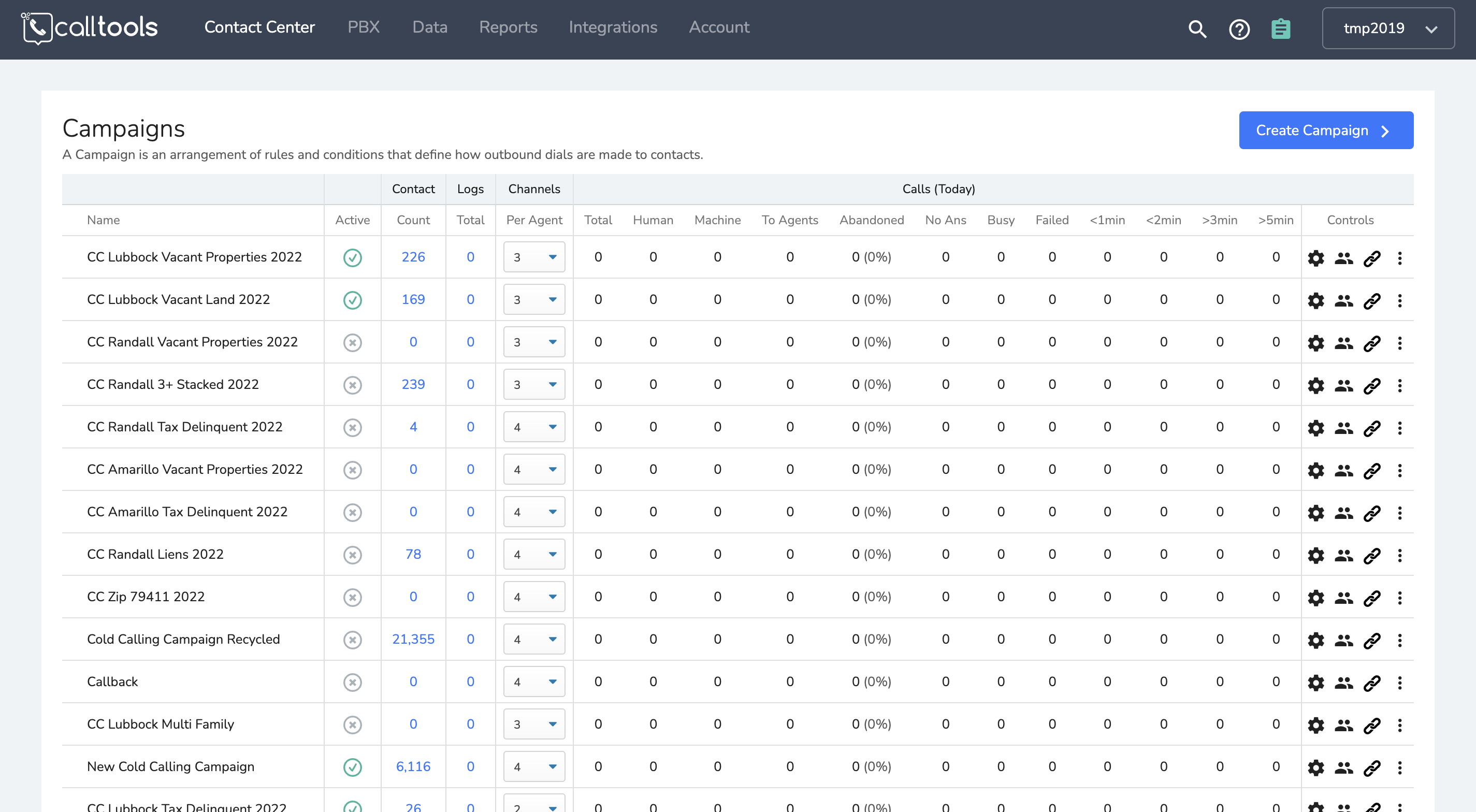Expand the tmp2019 account dropdown
This screenshot has width=1476, height=812.
coord(1388,28)
